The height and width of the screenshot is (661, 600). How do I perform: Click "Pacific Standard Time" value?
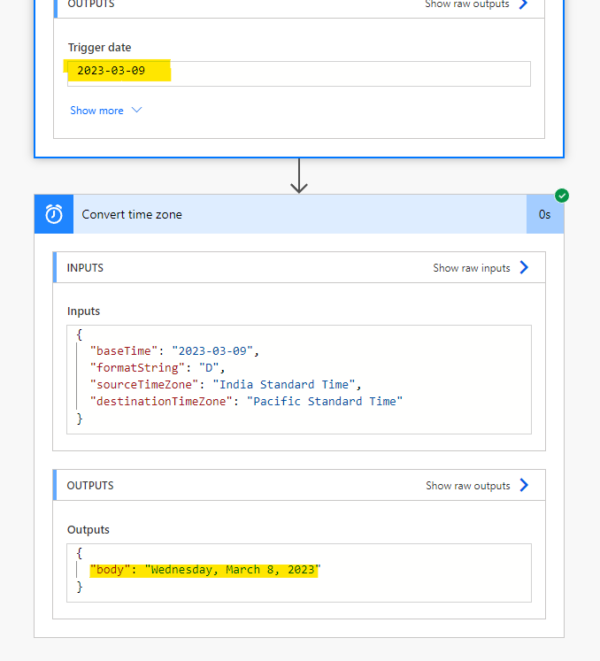click(x=325, y=401)
